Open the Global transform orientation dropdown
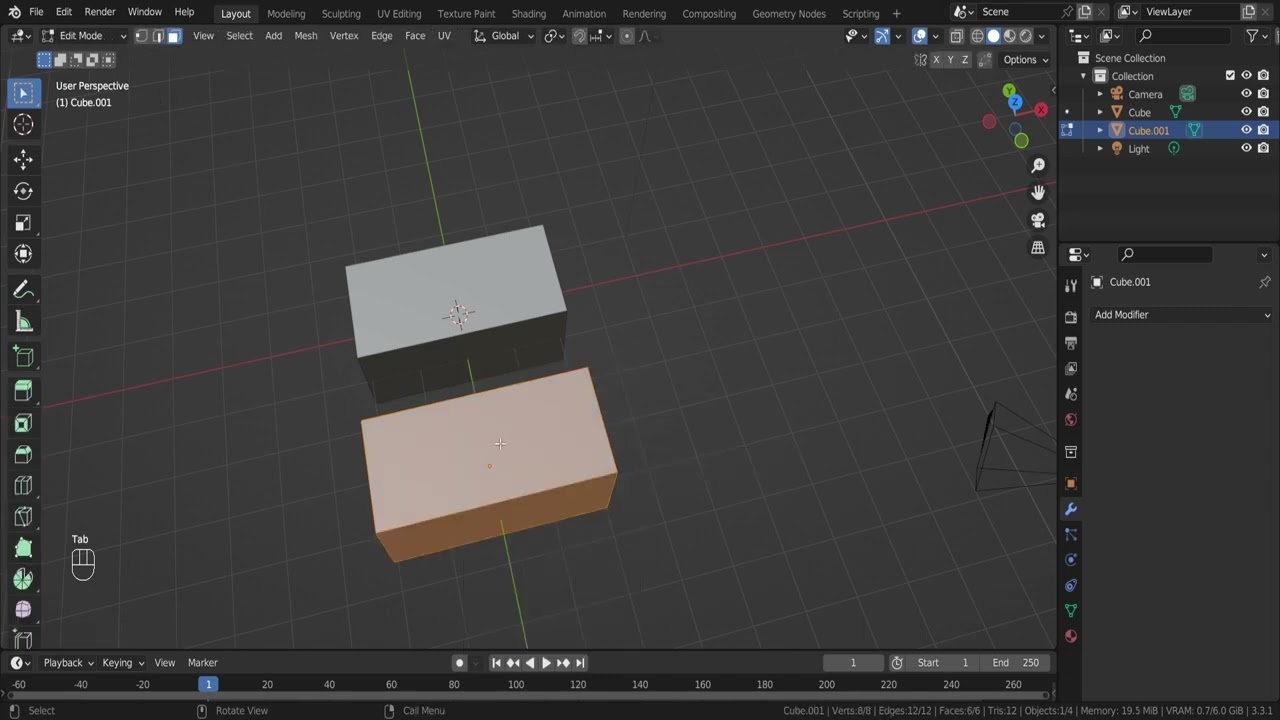This screenshot has width=1280, height=720. coord(504,36)
